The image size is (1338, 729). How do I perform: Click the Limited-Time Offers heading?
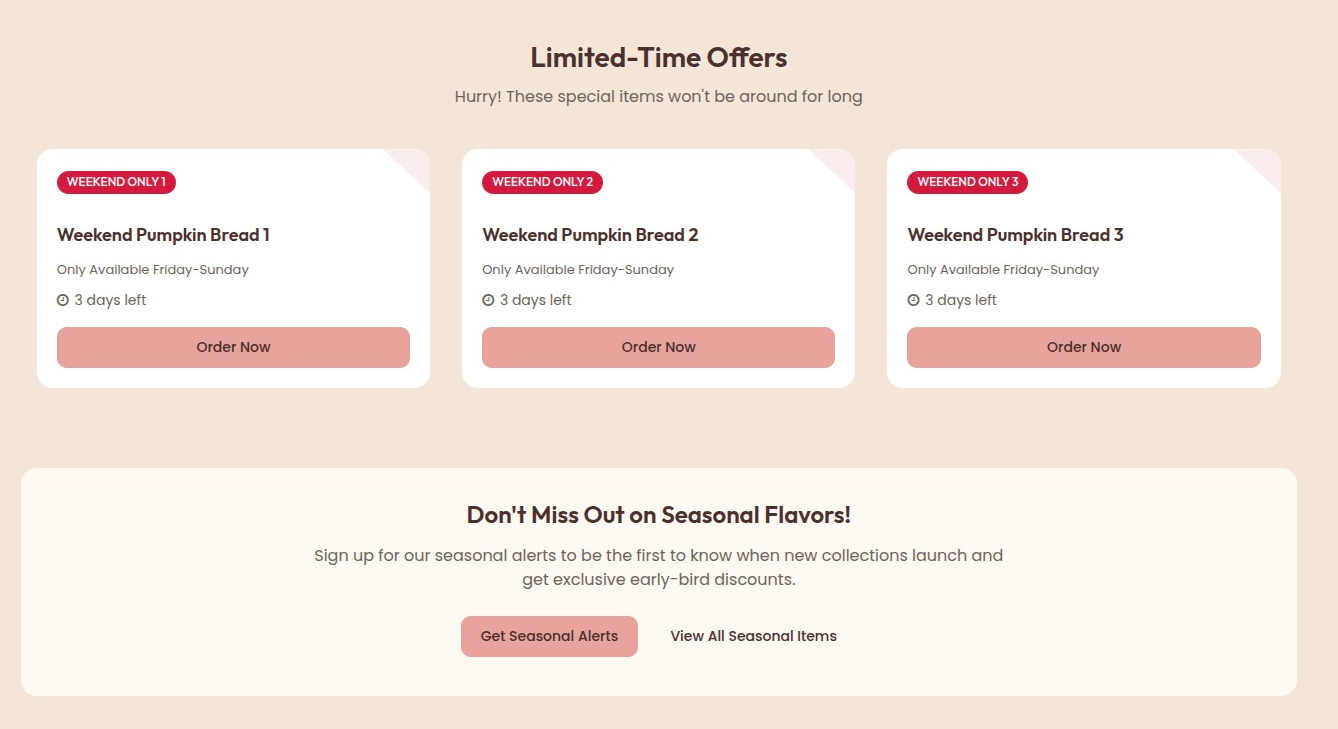point(659,57)
